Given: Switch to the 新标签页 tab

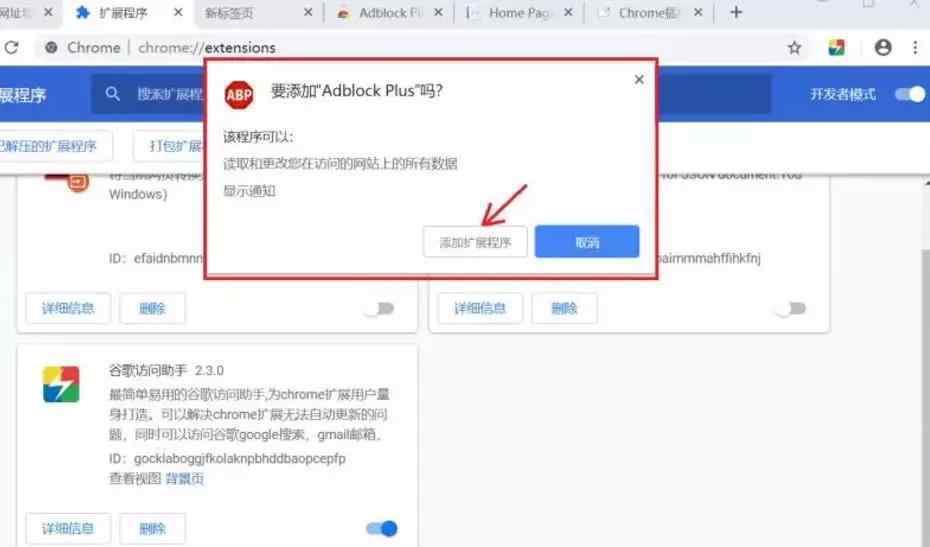Looking at the screenshot, I should (260, 13).
